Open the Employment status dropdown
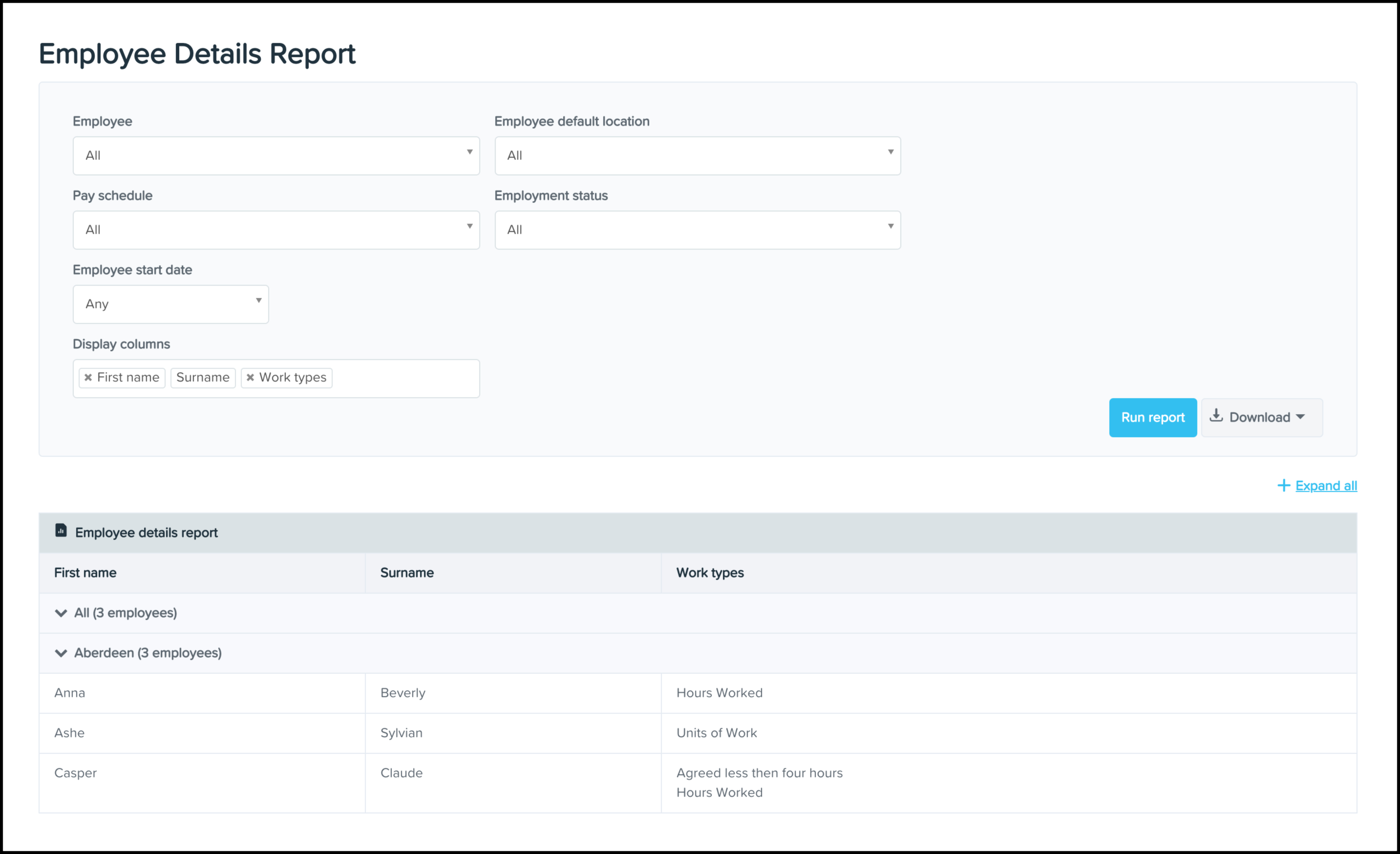The height and width of the screenshot is (854, 1400). (697, 230)
